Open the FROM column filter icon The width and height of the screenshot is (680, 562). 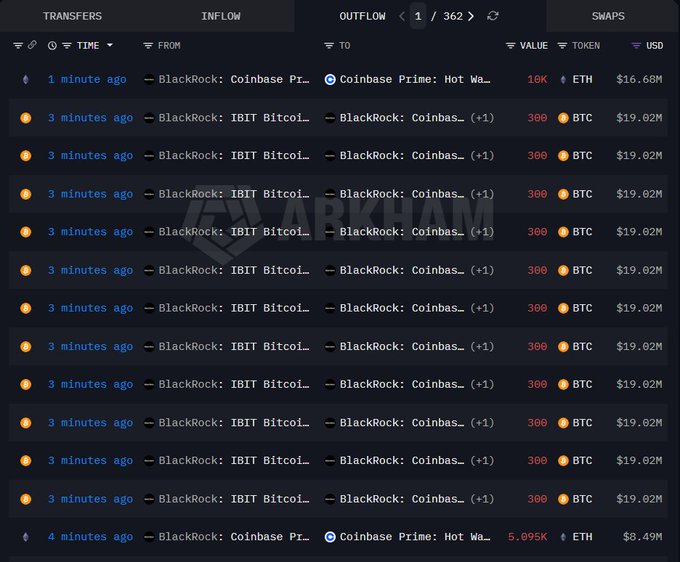(148, 46)
